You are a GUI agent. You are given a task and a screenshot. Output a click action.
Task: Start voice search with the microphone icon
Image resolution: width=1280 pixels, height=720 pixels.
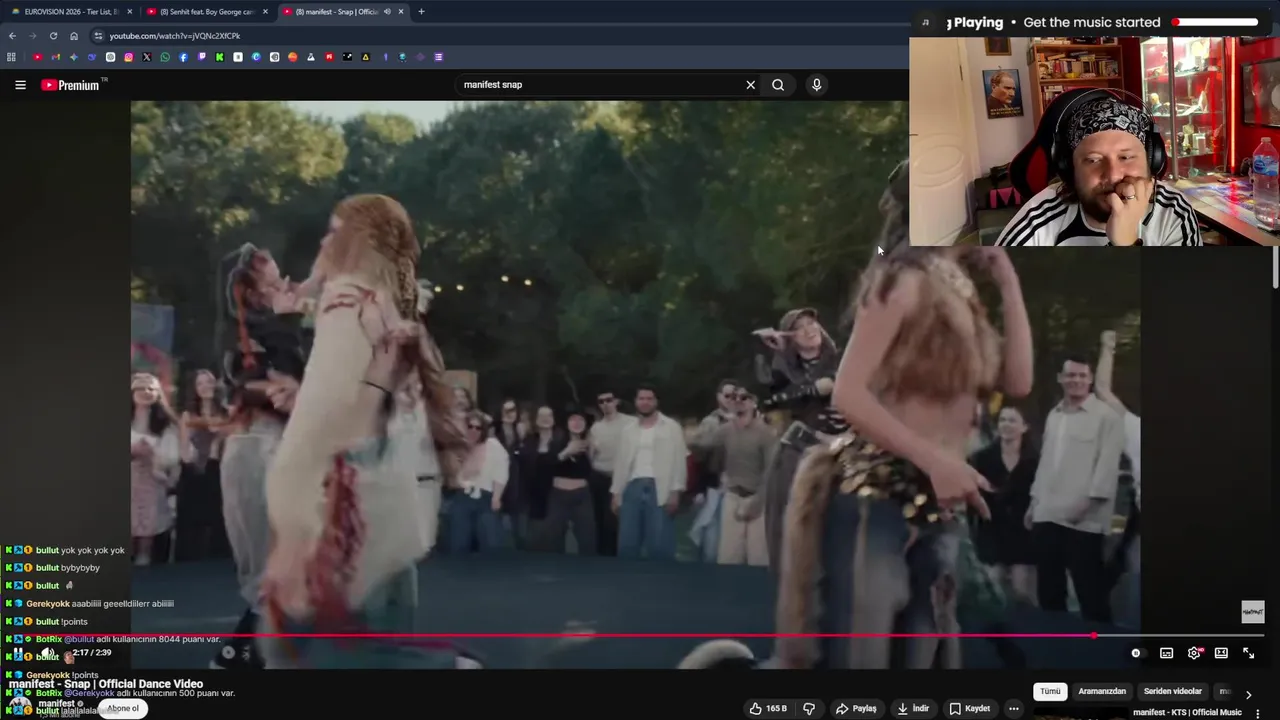(x=816, y=85)
